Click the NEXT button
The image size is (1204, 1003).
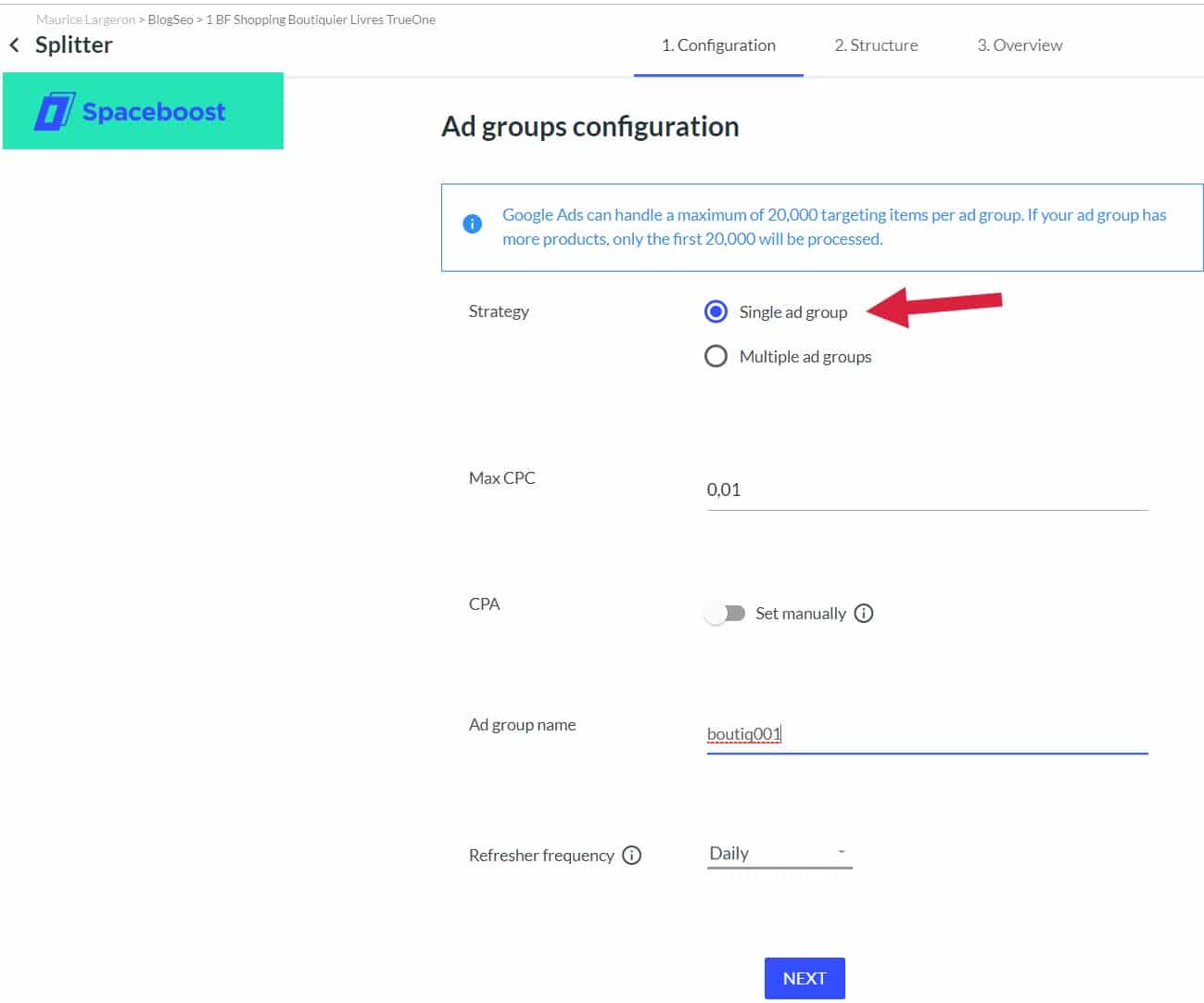tap(804, 977)
